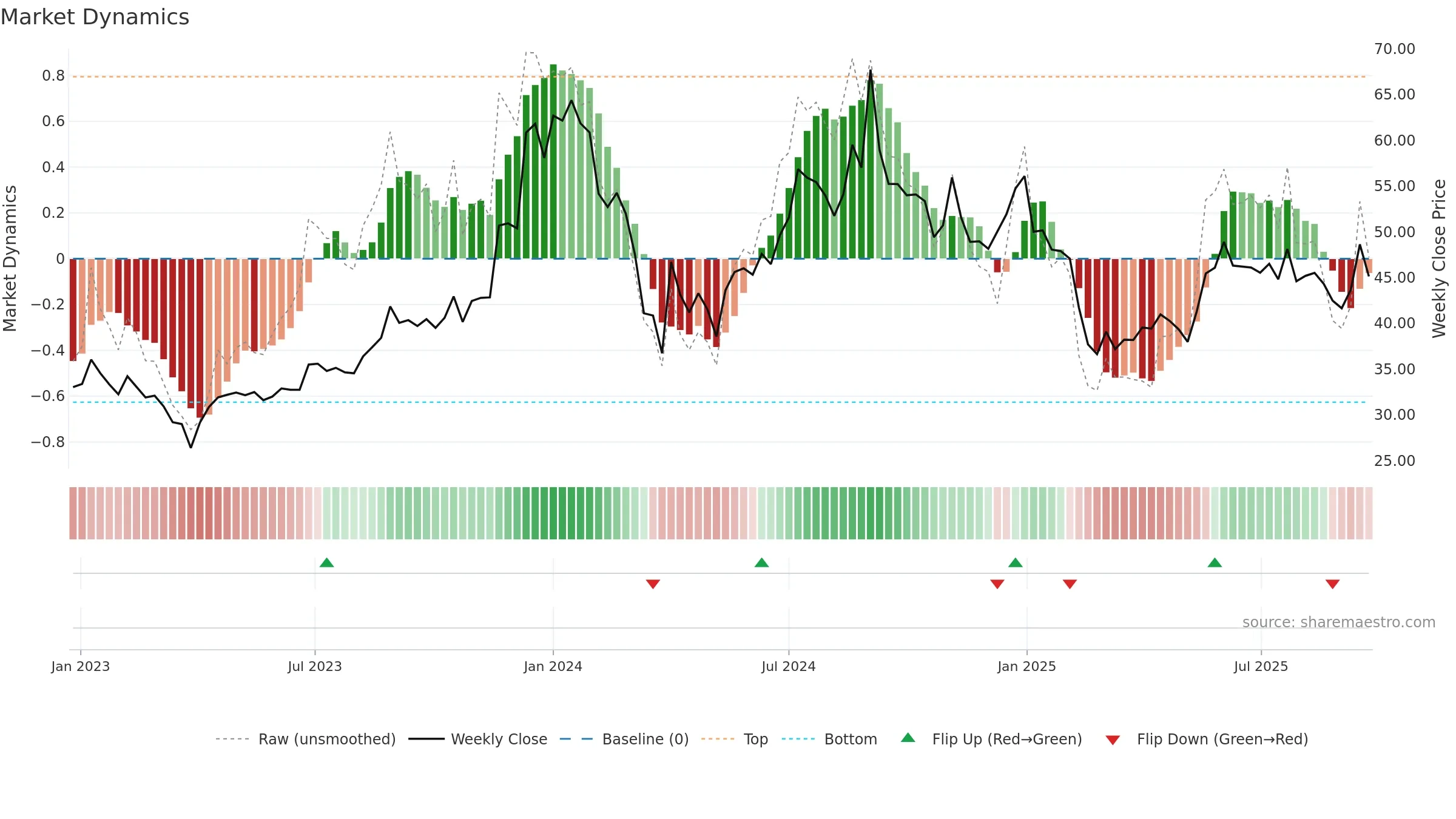This screenshot has height=819, width=1456.
Task: Click the Jul 2024 x-axis label
Action: [x=789, y=666]
